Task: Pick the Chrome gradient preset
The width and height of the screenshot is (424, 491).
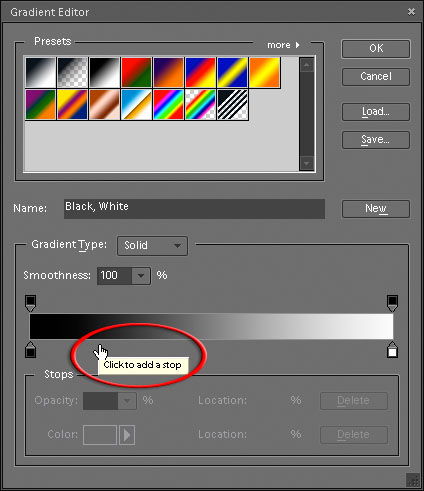Action: [136, 104]
